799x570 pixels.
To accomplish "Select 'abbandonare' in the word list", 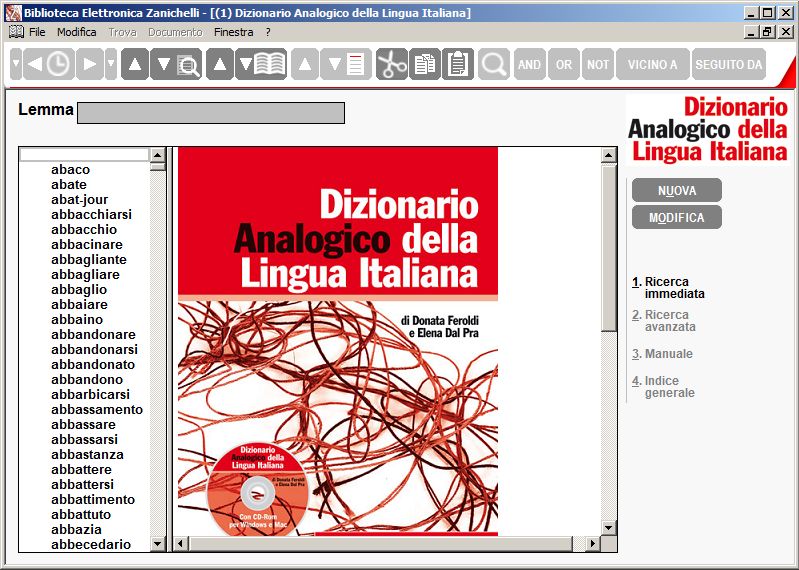I will point(93,334).
